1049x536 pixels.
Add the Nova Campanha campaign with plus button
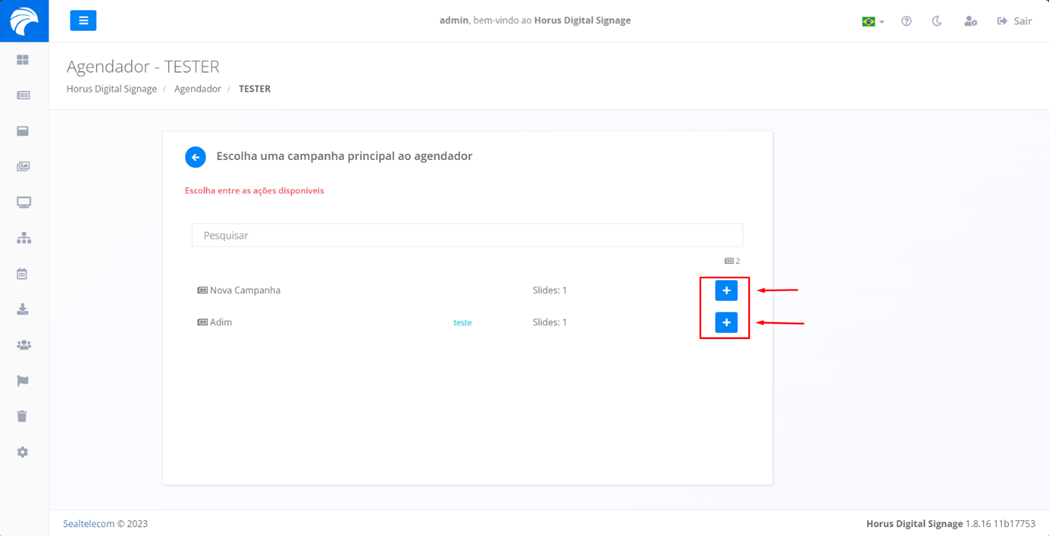pyautogui.click(x=726, y=290)
